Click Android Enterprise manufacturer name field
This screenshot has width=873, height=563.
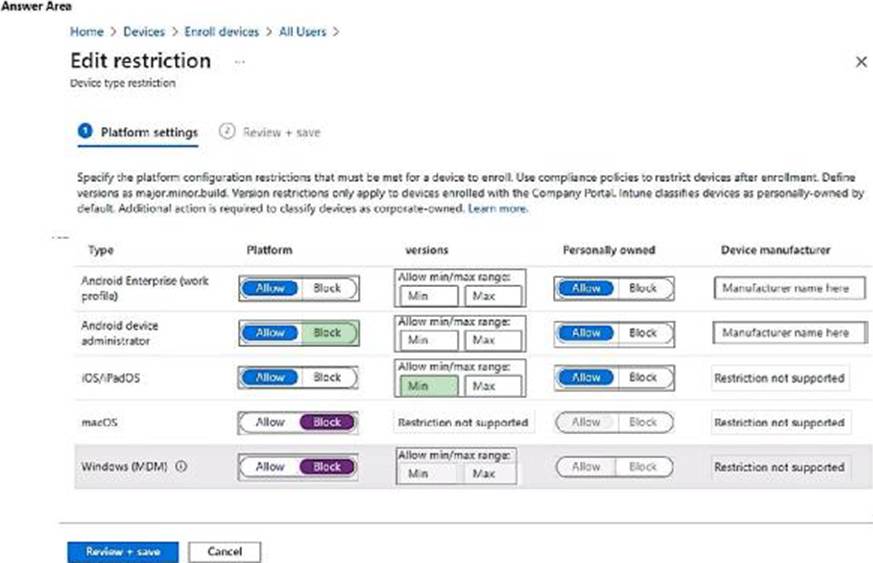tap(789, 288)
